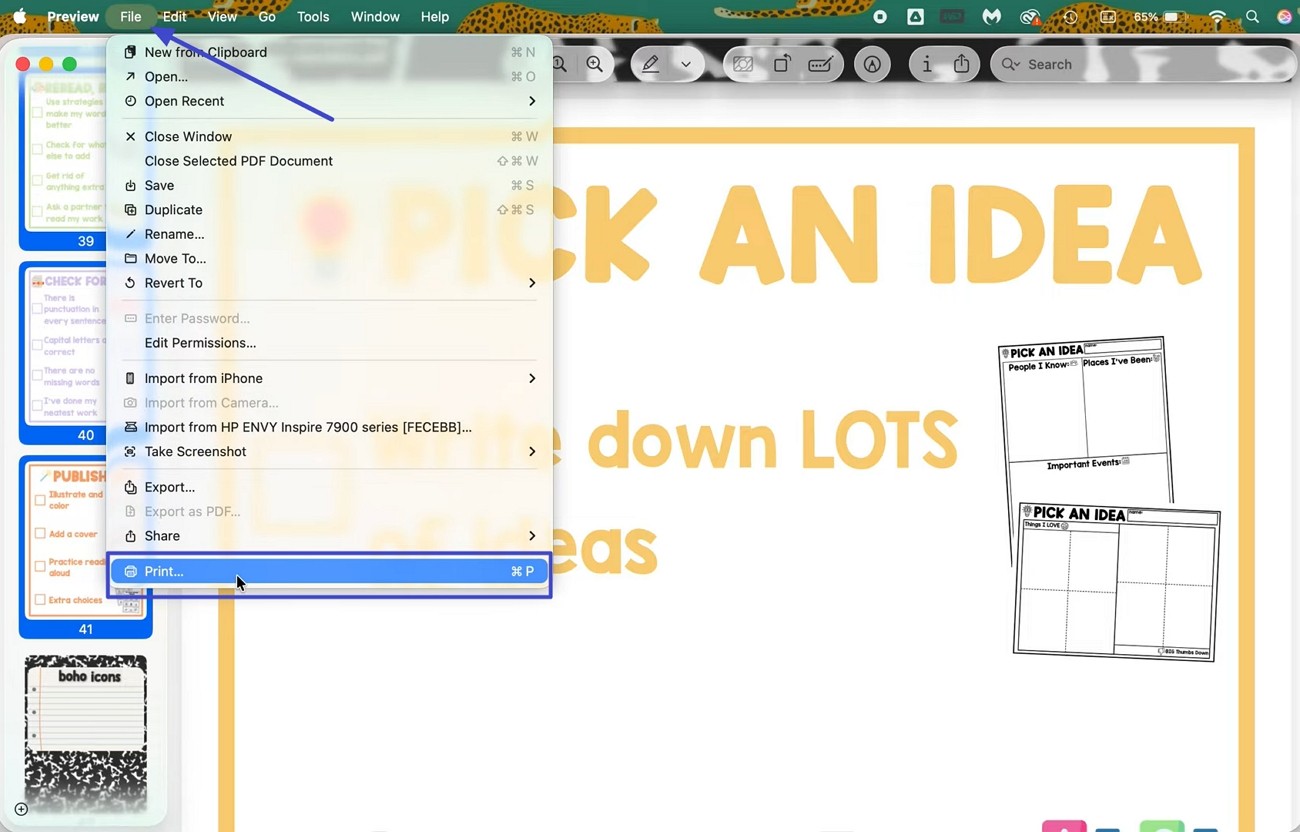The height and width of the screenshot is (832, 1300).
Task: Select the page 39 thumbnail
Action: point(86,162)
